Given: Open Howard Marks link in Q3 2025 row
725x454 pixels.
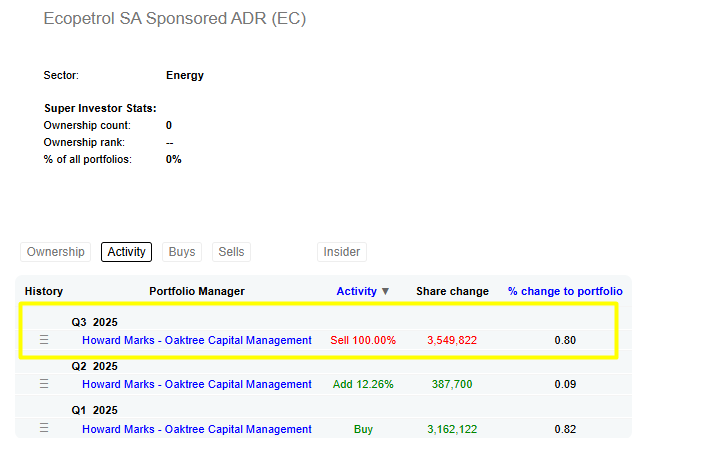Looking at the screenshot, I should [x=197, y=340].
